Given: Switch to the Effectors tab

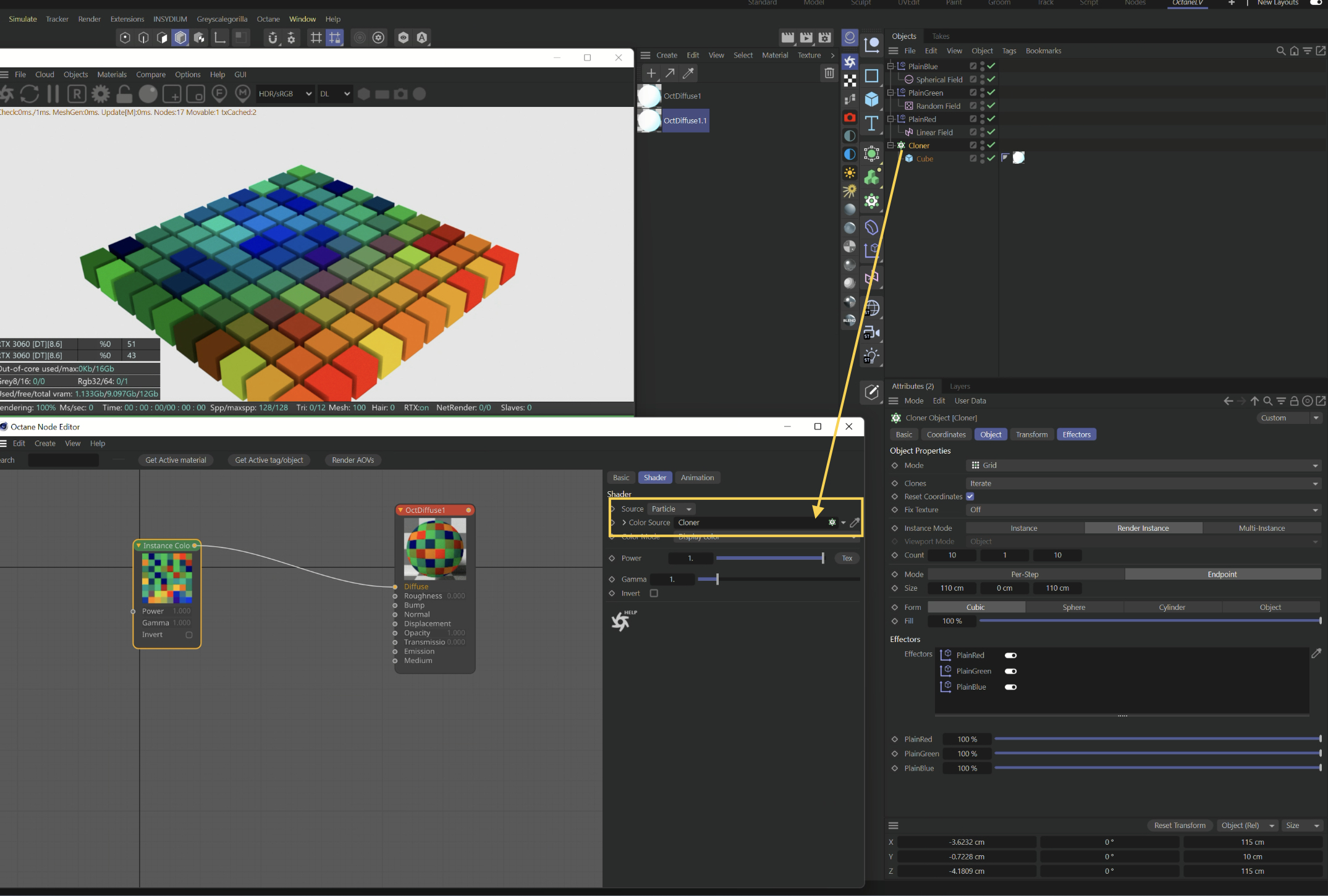Looking at the screenshot, I should 1076,434.
